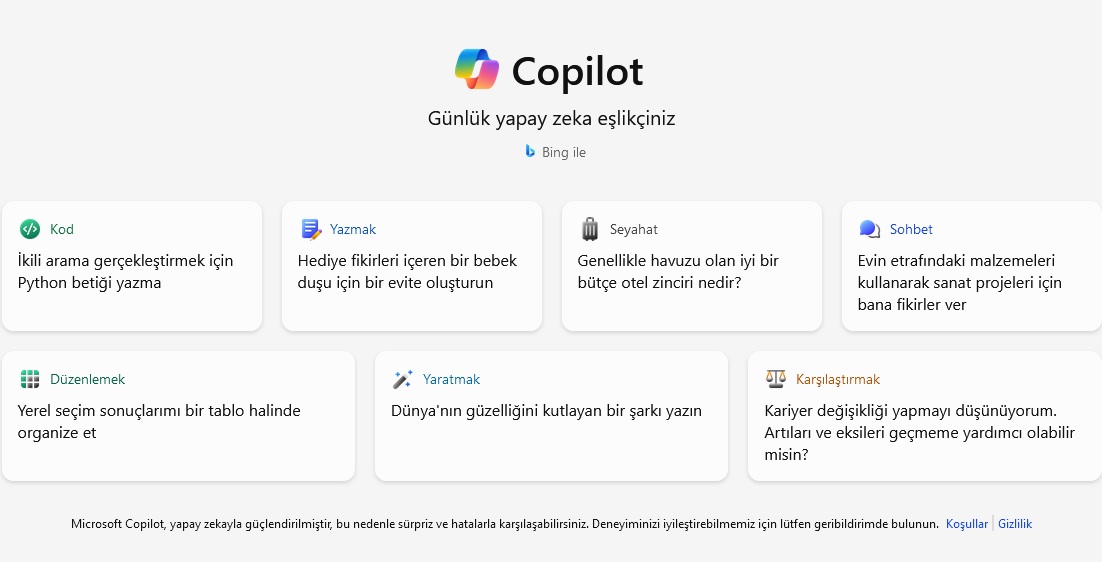Pick the sanat projeleri fikirler suggestion
The image size is (1102, 562).
(972, 266)
